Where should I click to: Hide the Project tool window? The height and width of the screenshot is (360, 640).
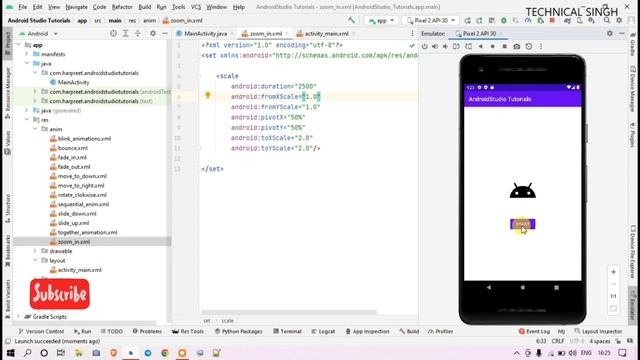click(x=165, y=33)
